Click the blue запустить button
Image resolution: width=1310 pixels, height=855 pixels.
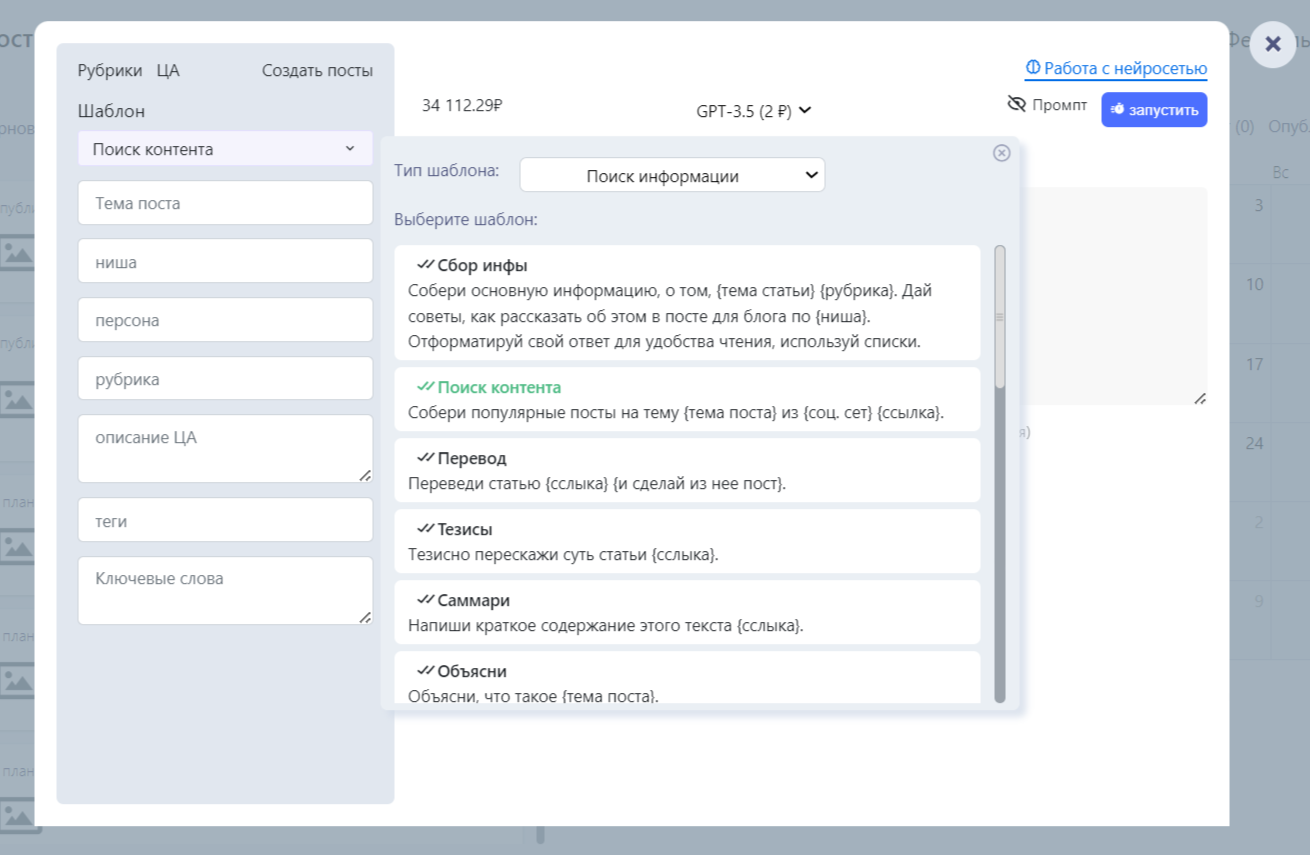click(1154, 109)
